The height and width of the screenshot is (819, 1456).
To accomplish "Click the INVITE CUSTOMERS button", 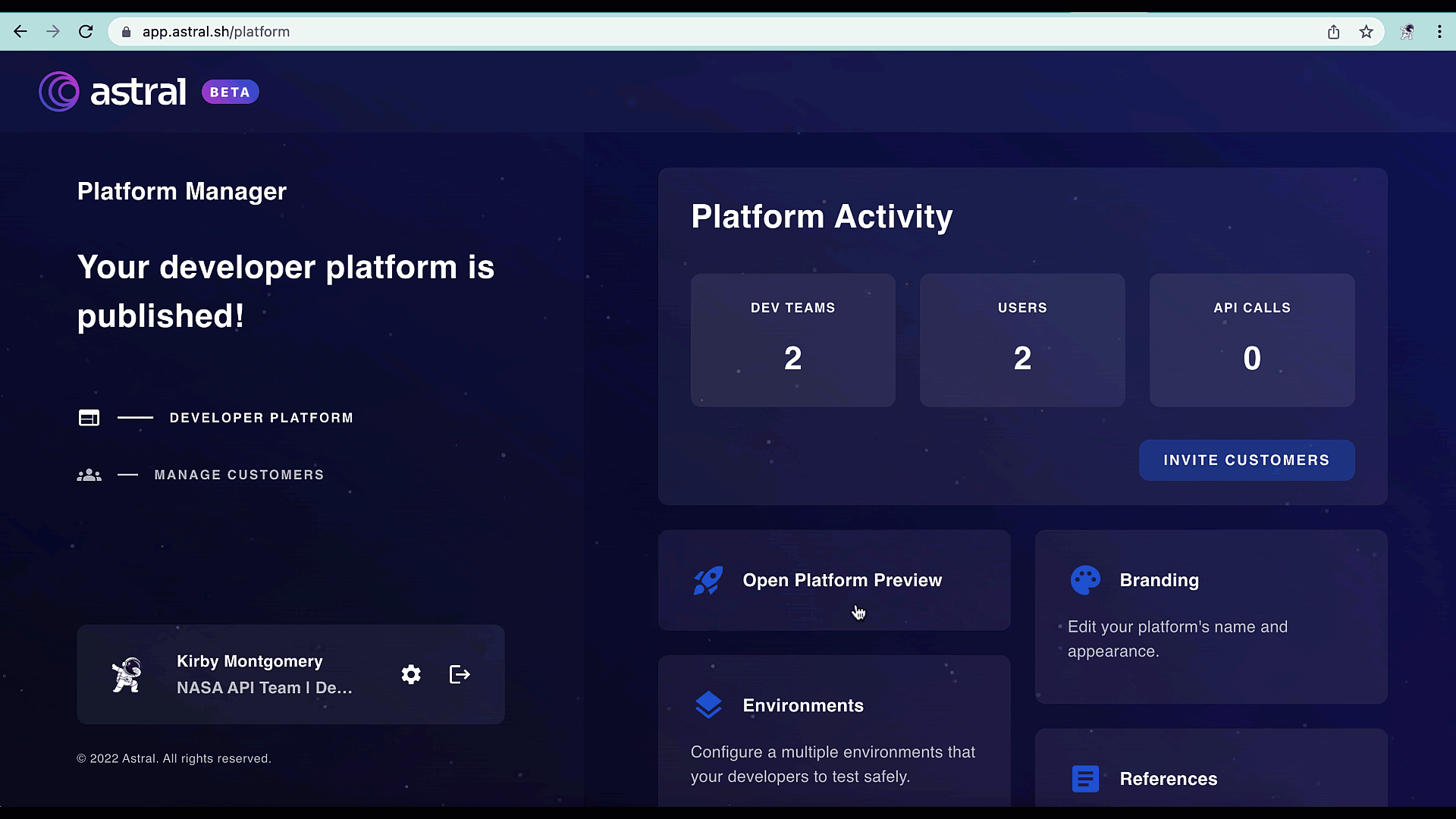I will (x=1247, y=460).
